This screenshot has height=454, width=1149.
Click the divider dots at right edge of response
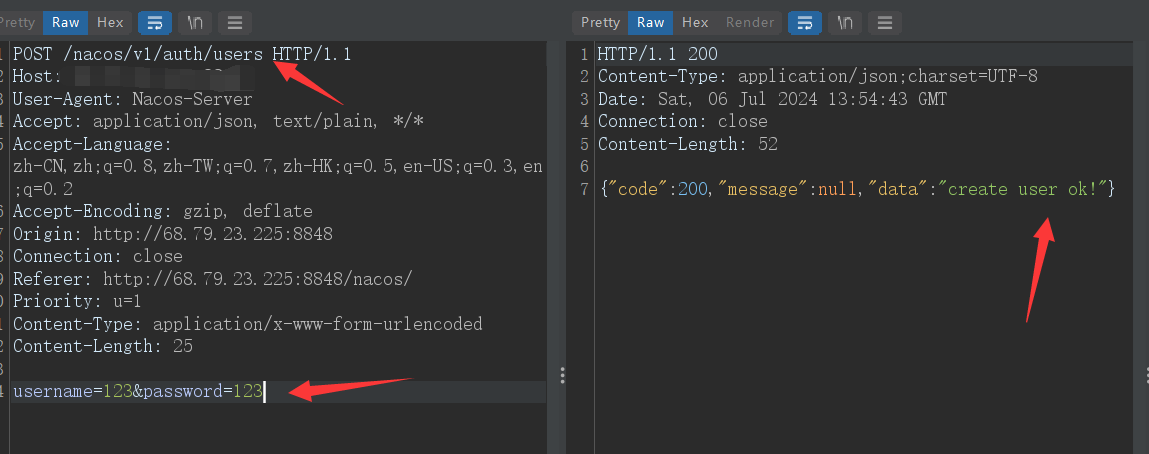click(x=1147, y=375)
